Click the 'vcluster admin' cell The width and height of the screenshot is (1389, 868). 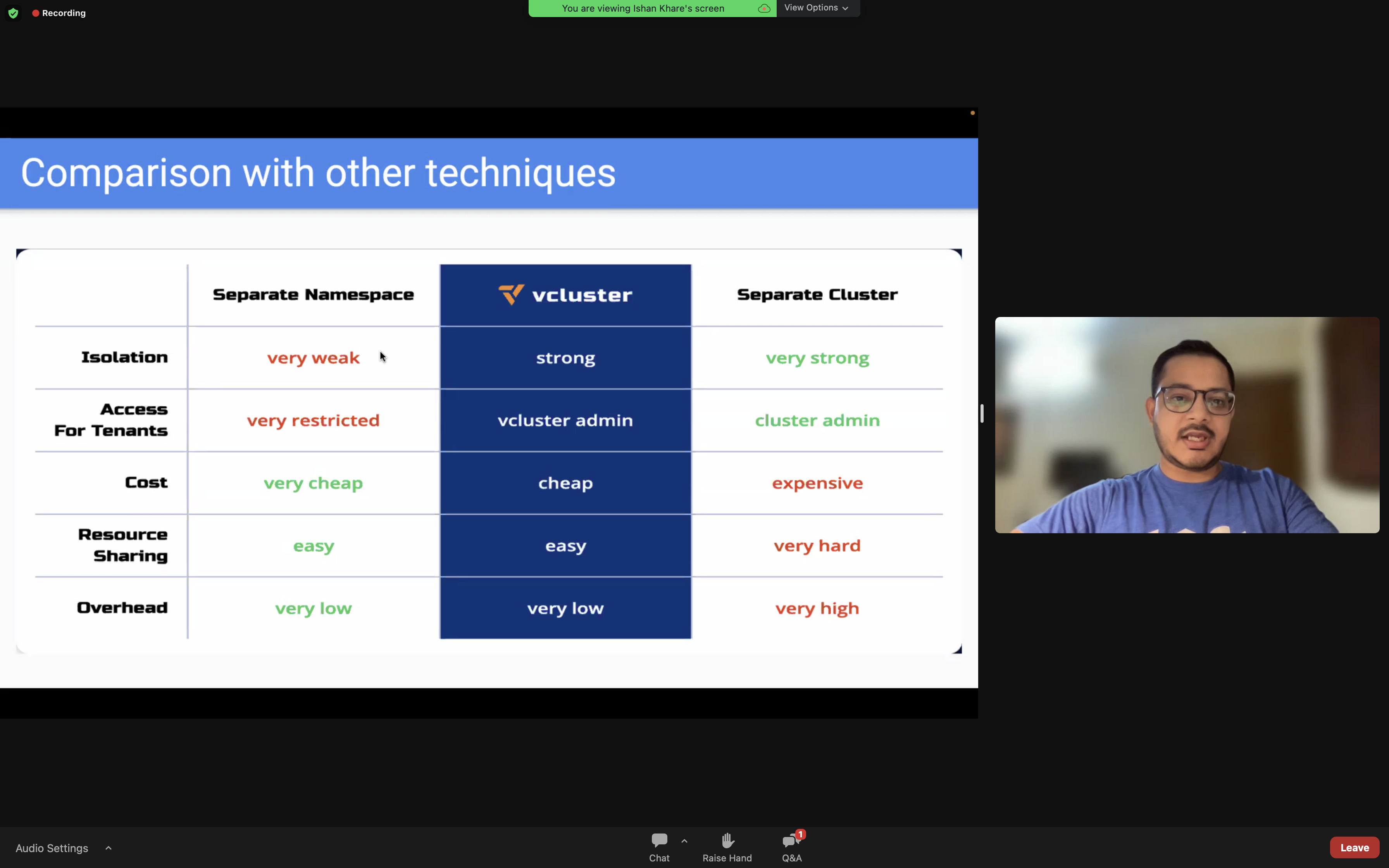565,420
